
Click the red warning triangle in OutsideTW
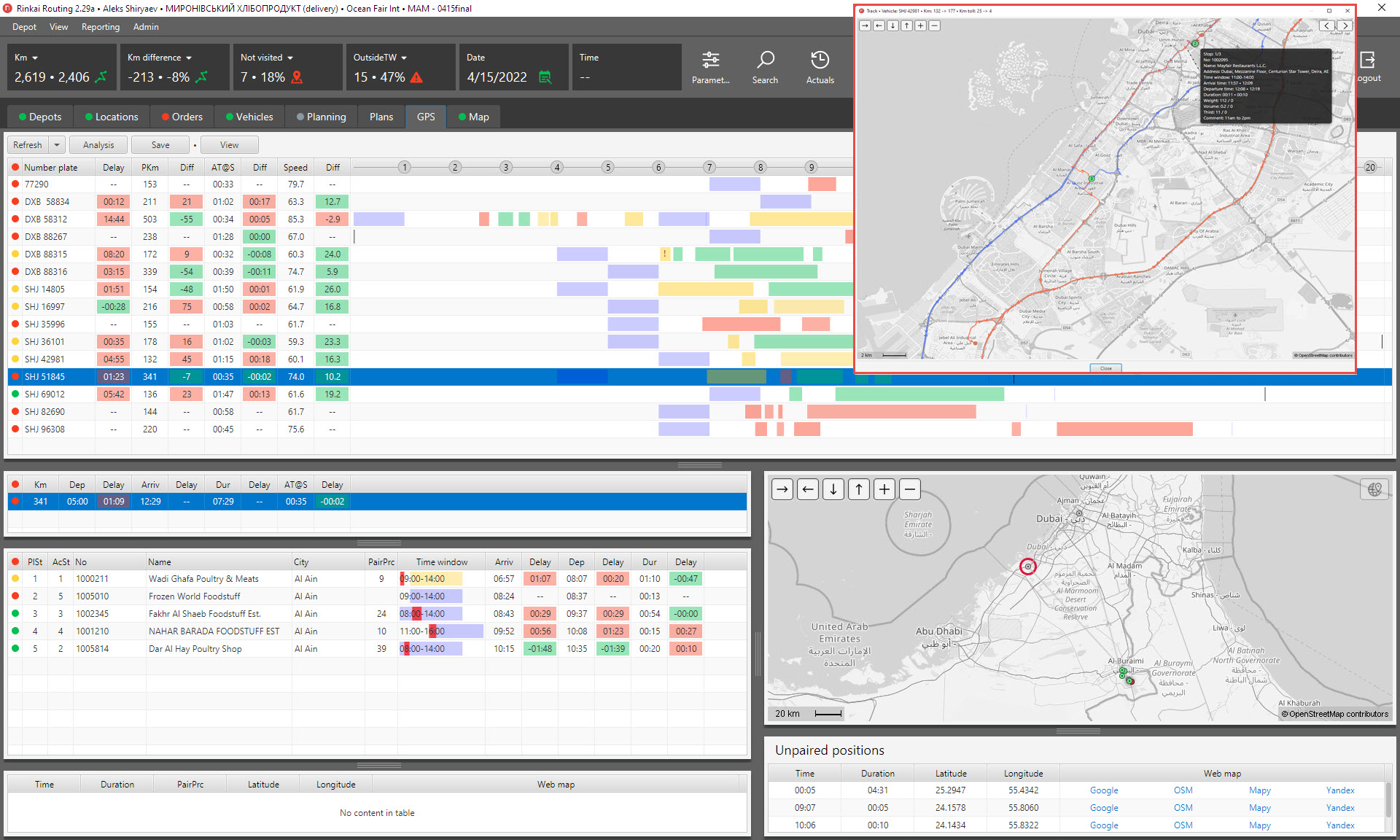[416, 77]
